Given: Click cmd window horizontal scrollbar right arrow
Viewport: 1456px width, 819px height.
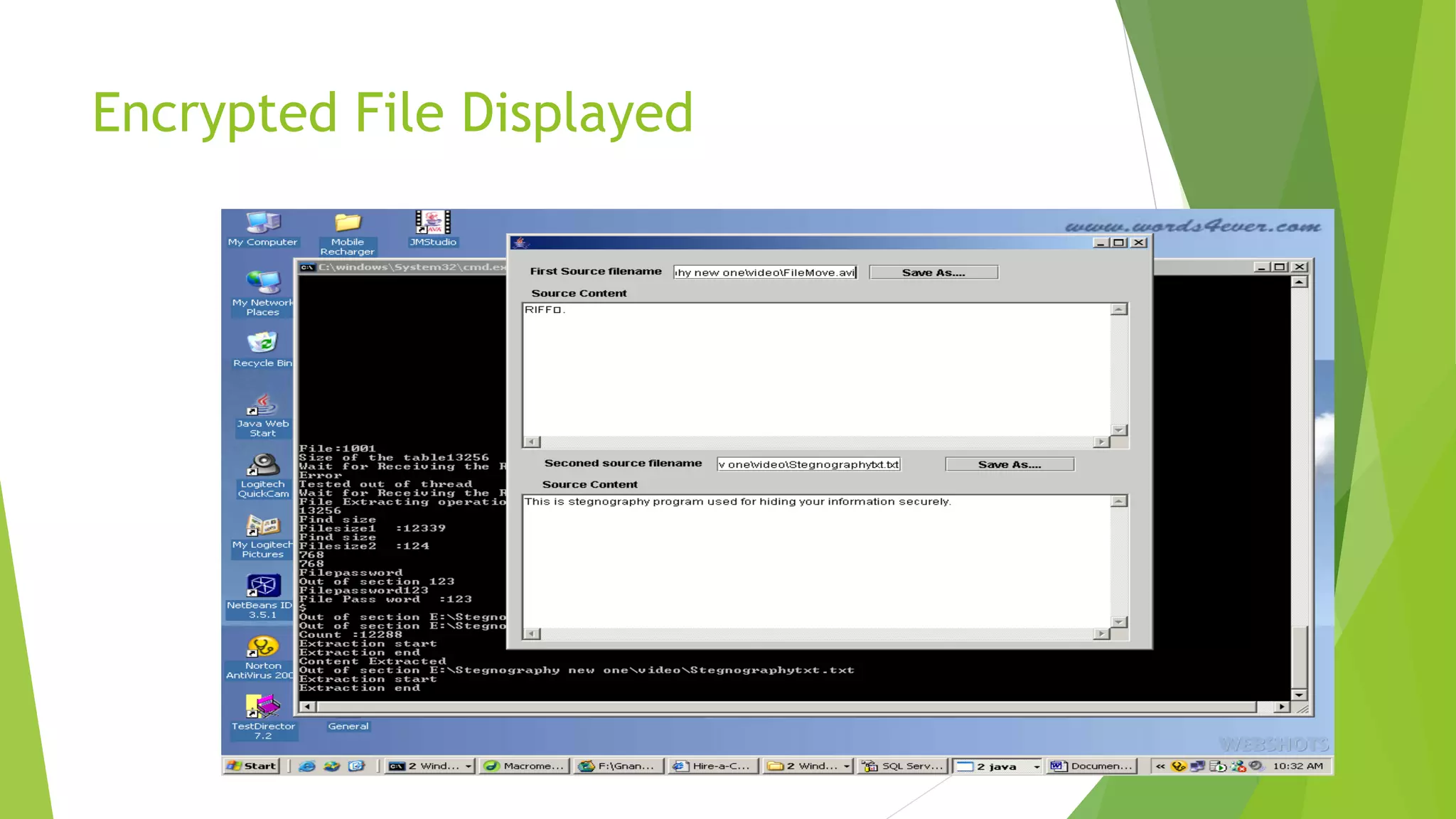Looking at the screenshot, I should coord(1281,707).
